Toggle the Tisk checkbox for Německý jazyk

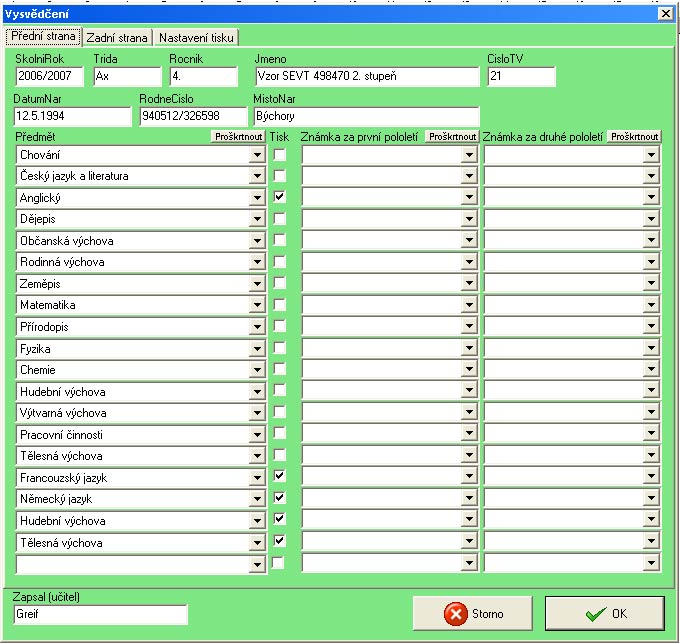point(280,497)
